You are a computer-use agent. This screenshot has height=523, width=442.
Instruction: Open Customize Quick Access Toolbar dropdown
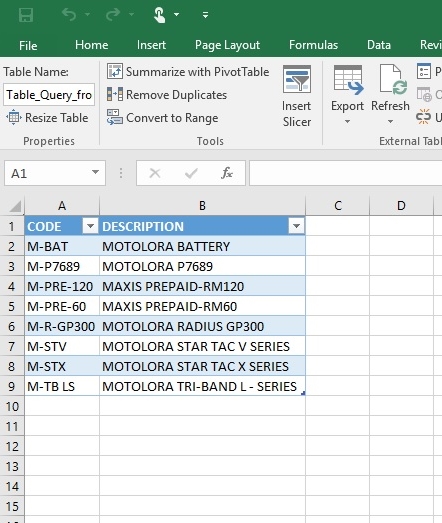pyautogui.click(x=205, y=15)
